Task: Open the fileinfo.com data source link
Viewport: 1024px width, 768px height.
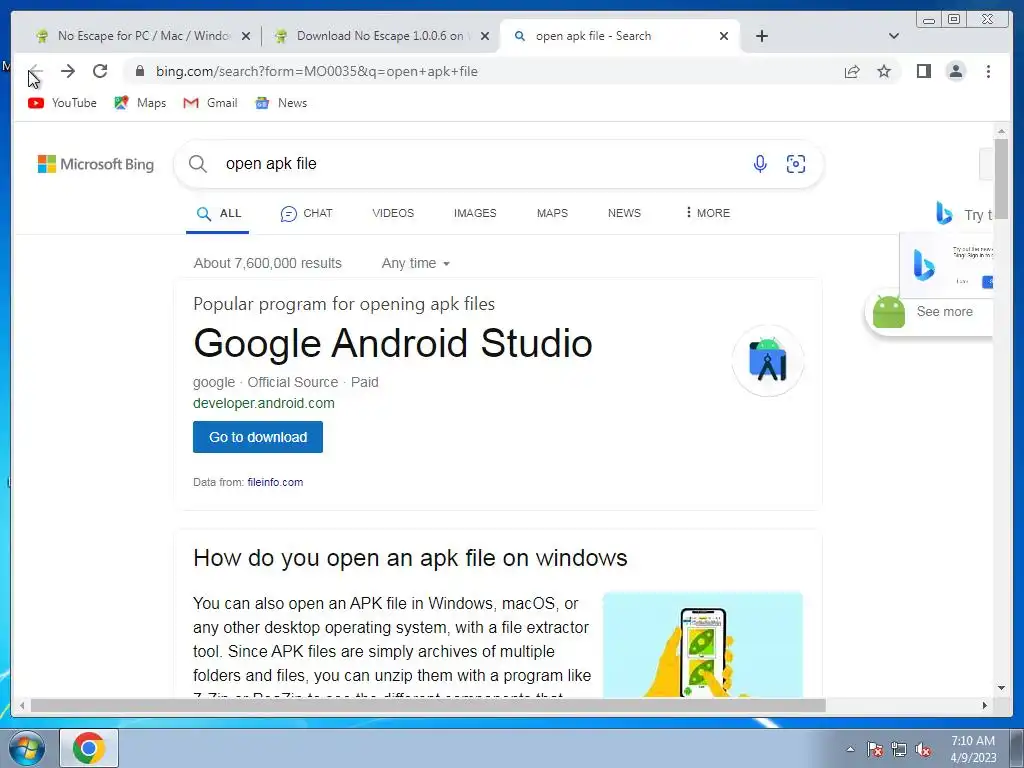Action: [x=275, y=482]
